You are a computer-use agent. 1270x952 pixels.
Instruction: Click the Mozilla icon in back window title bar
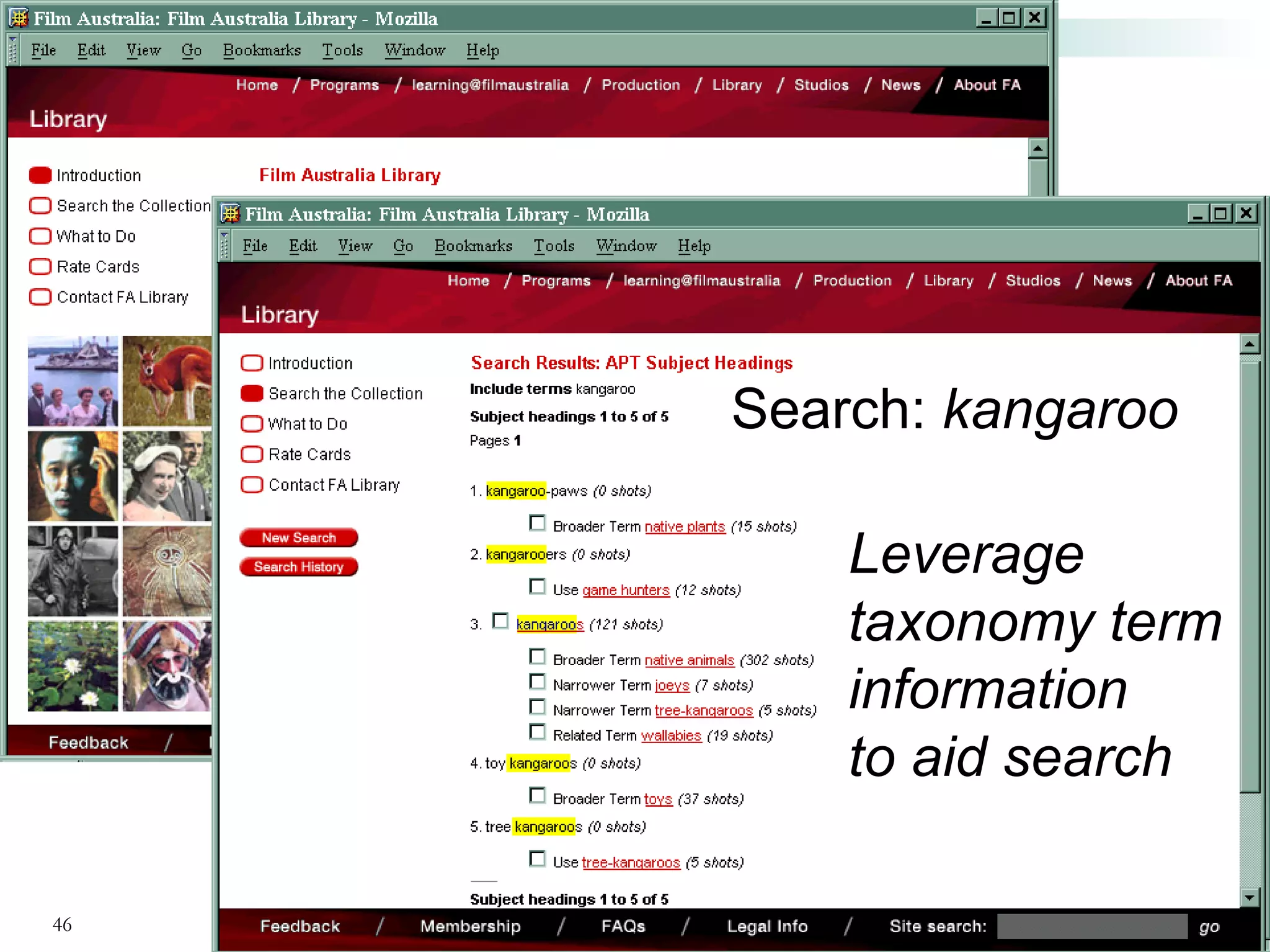(19, 18)
